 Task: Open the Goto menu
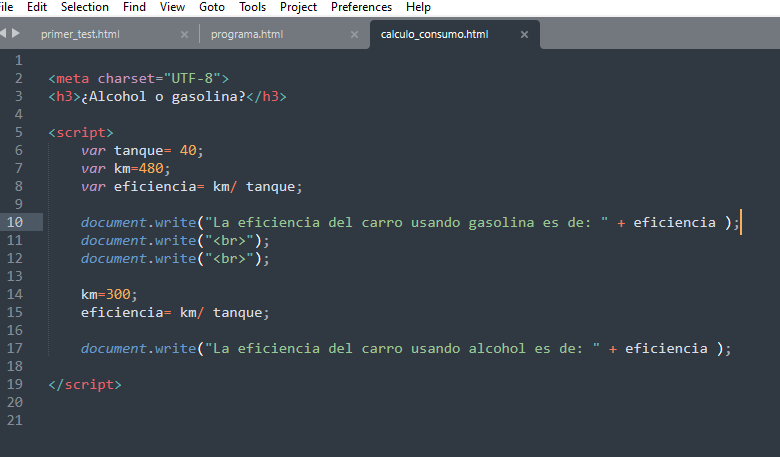[x=212, y=7]
